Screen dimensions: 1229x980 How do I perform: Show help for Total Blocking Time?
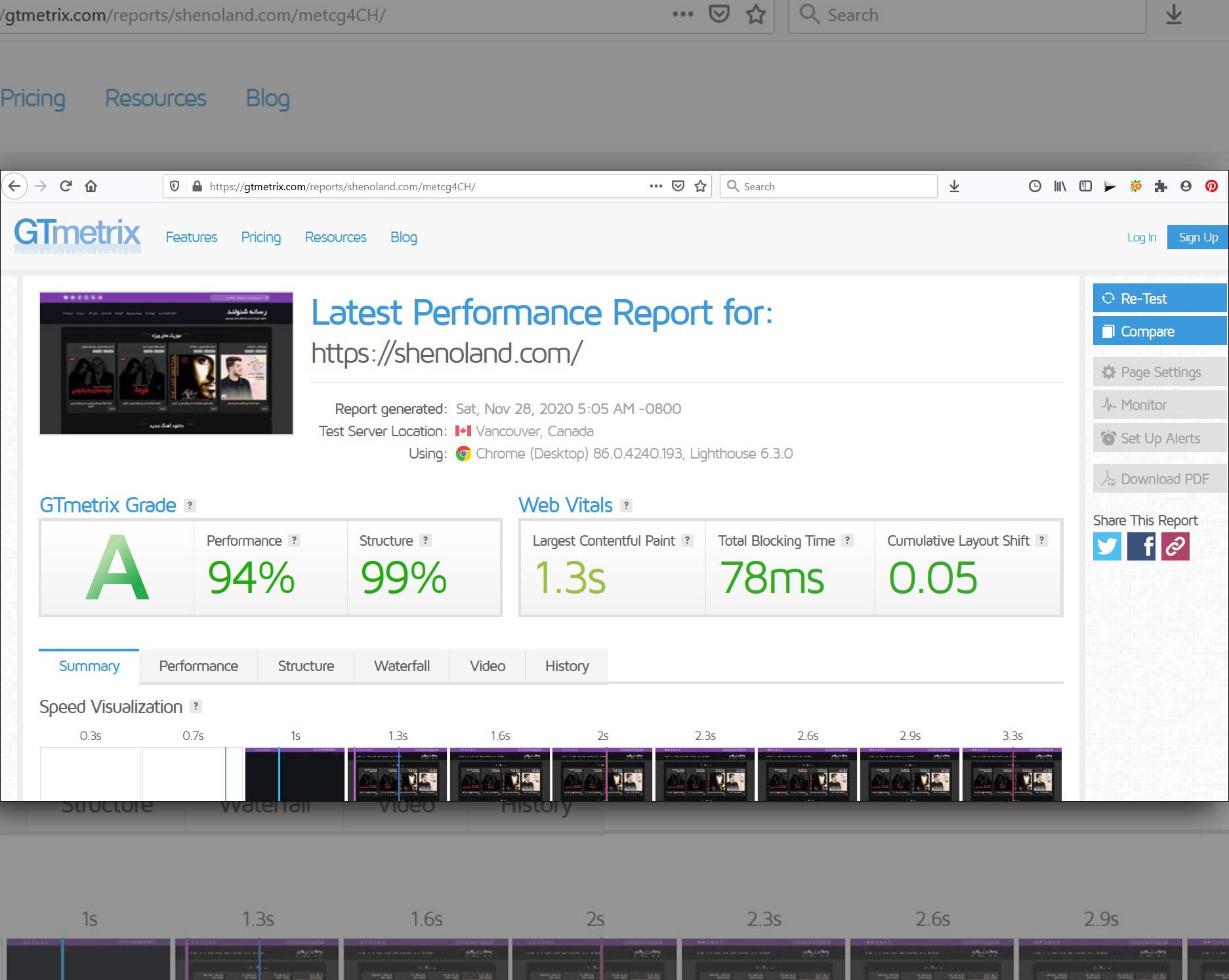[848, 541]
